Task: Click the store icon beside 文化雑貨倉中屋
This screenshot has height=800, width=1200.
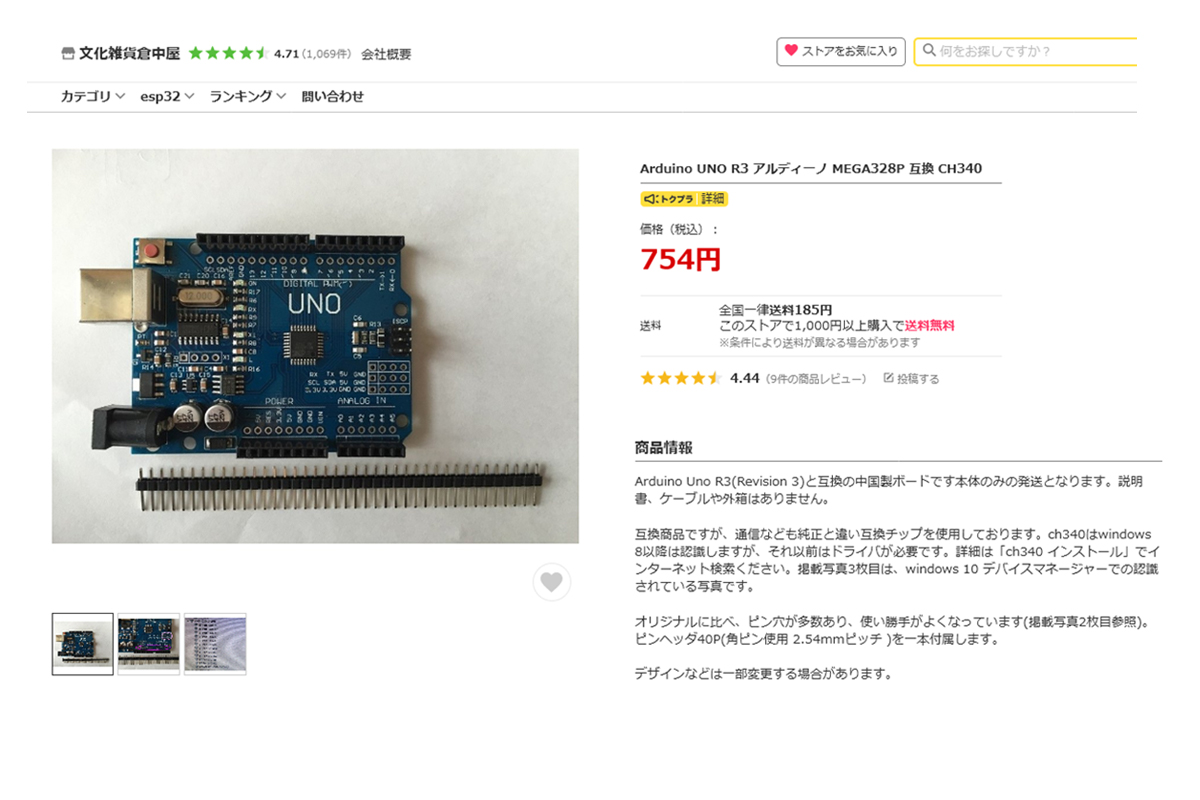Action: click(x=68, y=53)
